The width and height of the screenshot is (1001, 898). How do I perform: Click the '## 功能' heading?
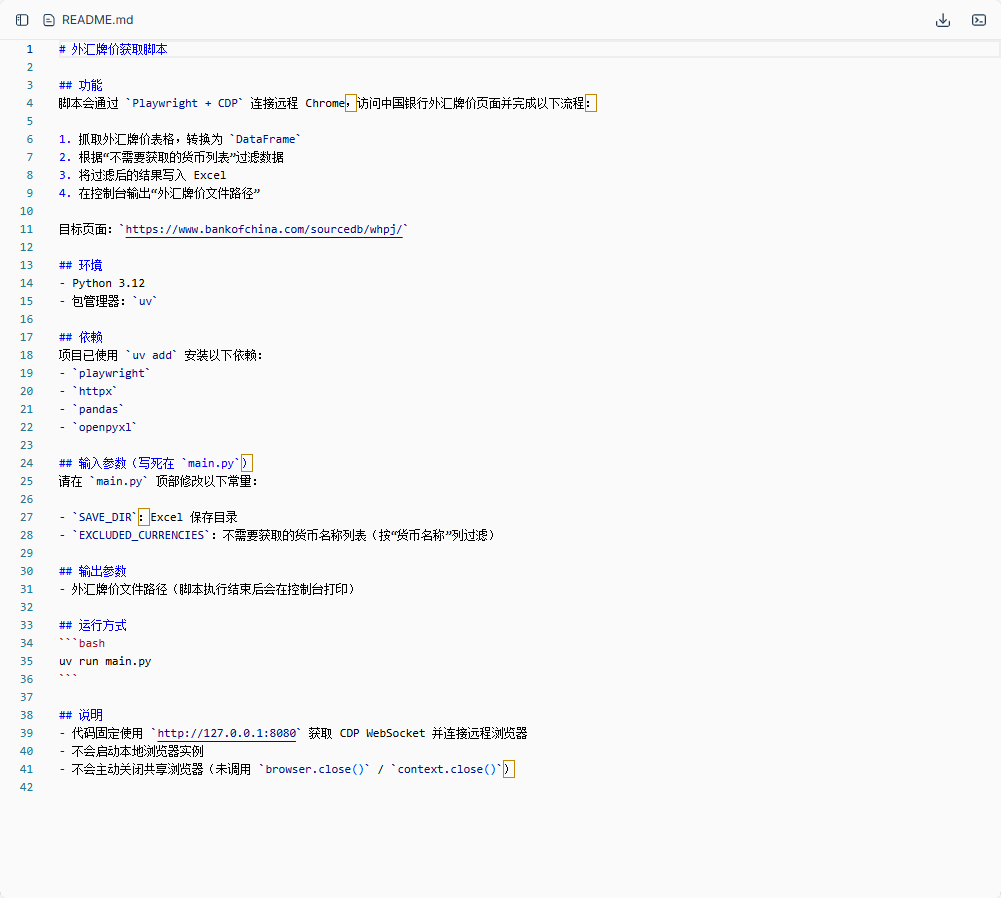point(80,85)
